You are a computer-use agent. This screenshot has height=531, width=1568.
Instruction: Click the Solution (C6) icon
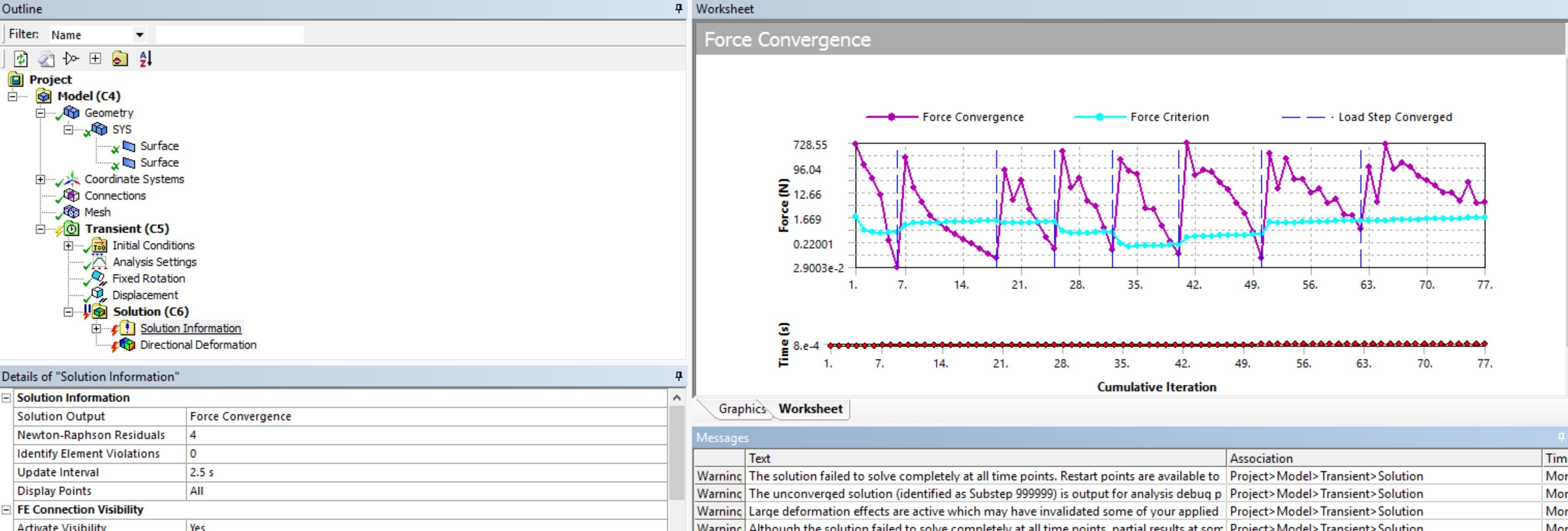[99, 311]
